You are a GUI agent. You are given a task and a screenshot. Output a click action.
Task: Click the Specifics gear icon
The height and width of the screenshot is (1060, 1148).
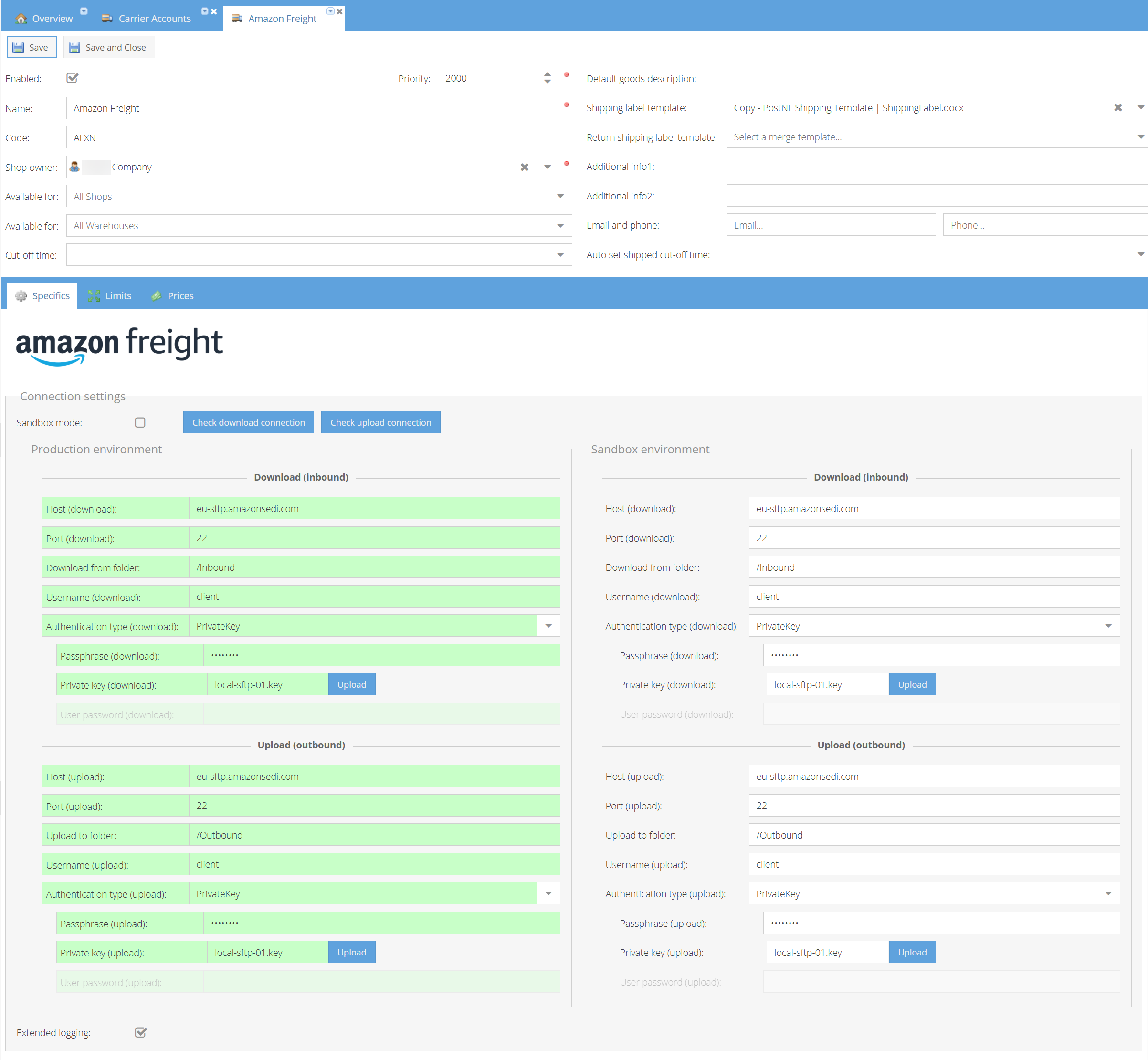tap(21, 296)
